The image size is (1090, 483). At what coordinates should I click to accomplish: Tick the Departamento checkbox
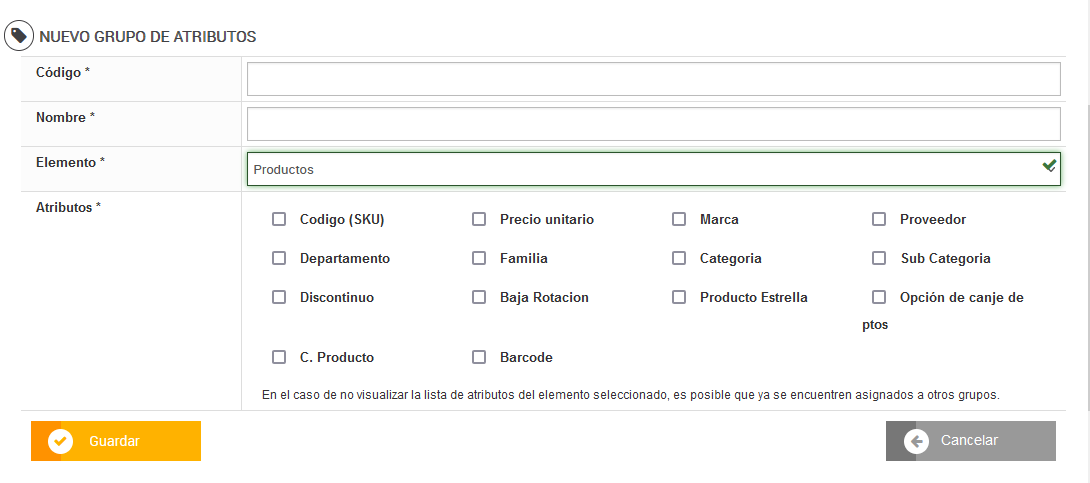click(279, 258)
